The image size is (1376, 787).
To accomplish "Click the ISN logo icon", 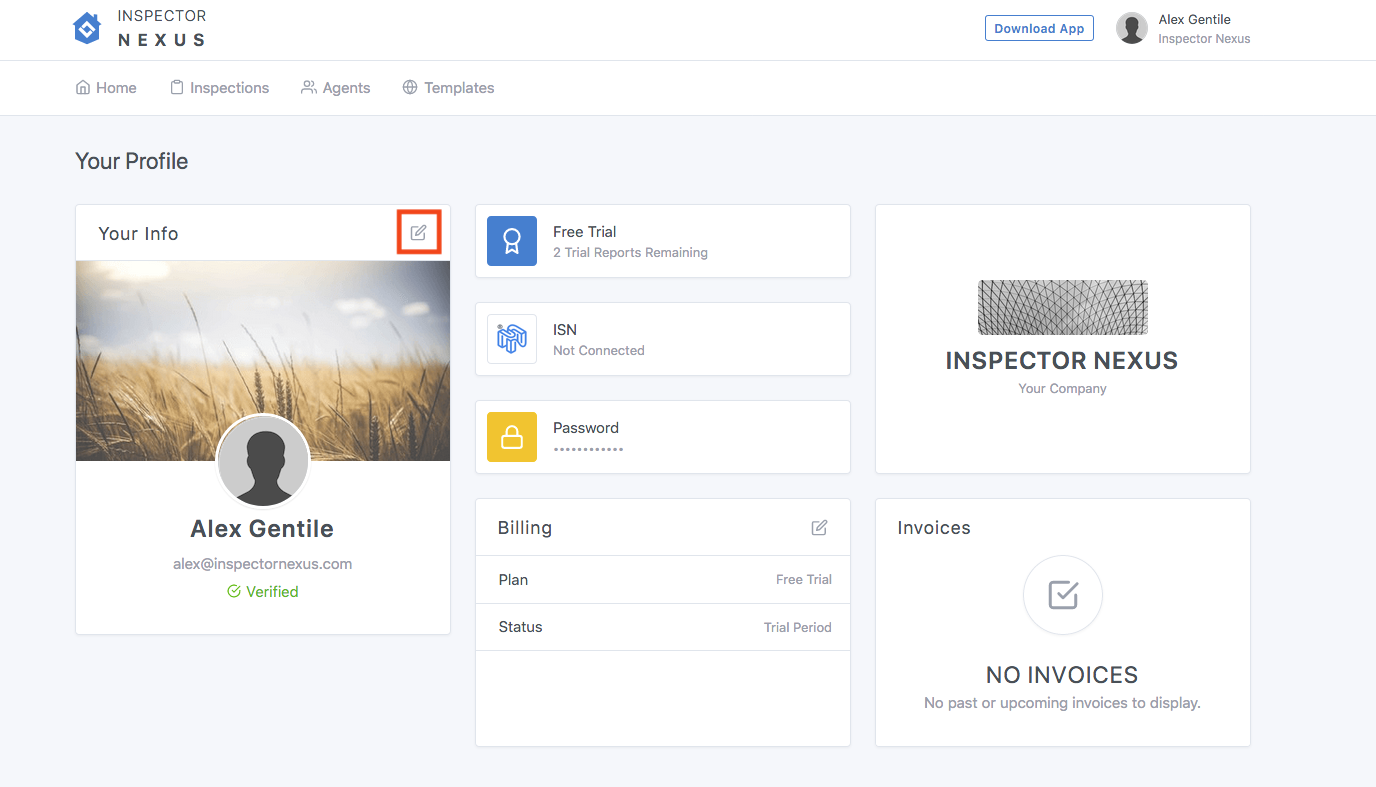I will pos(512,339).
